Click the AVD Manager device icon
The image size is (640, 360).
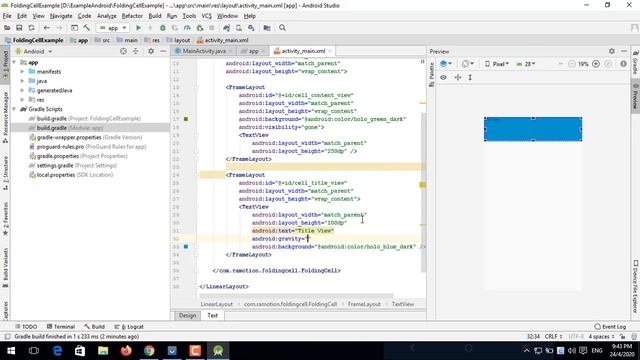click(239, 28)
